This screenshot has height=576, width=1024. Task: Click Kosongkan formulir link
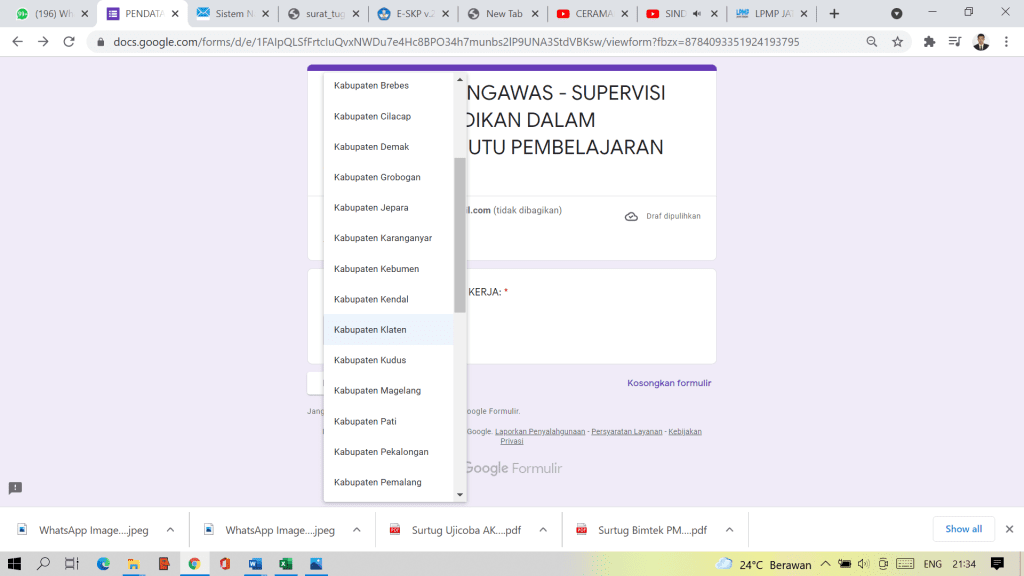point(669,383)
